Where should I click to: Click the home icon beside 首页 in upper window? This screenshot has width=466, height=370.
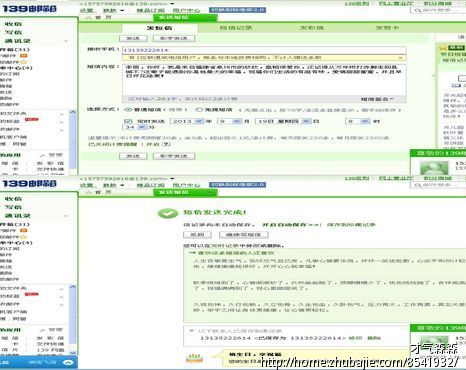tap(89, 17)
